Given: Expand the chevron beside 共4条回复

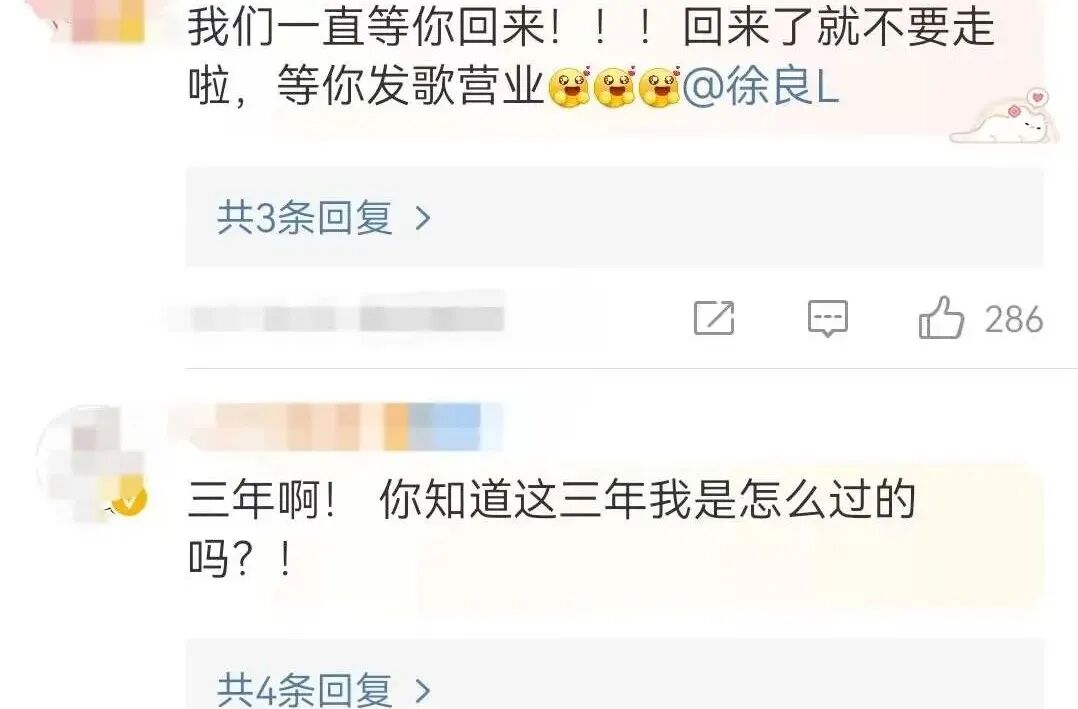Looking at the screenshot, I should (423, 690).
